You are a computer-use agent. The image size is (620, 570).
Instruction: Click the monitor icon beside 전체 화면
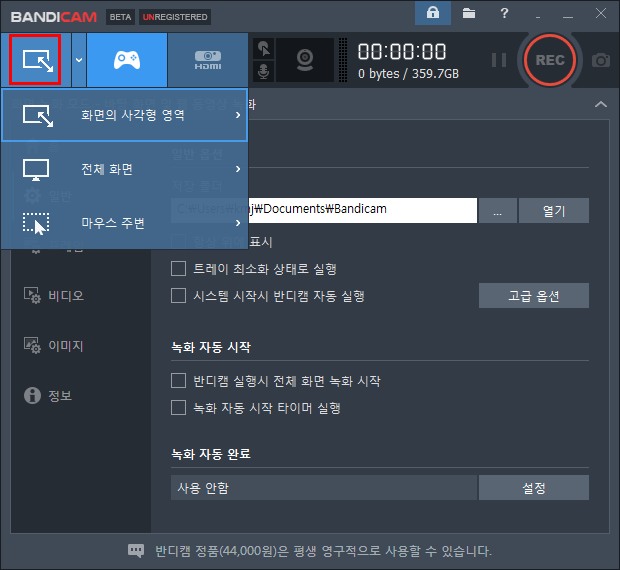(x=36, y=170)
